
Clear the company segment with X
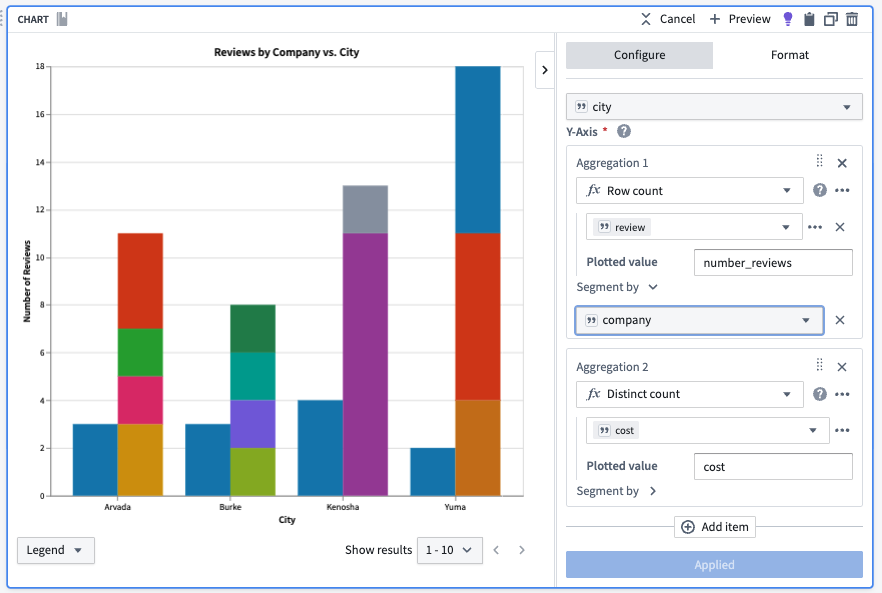(x=840, y=320)
